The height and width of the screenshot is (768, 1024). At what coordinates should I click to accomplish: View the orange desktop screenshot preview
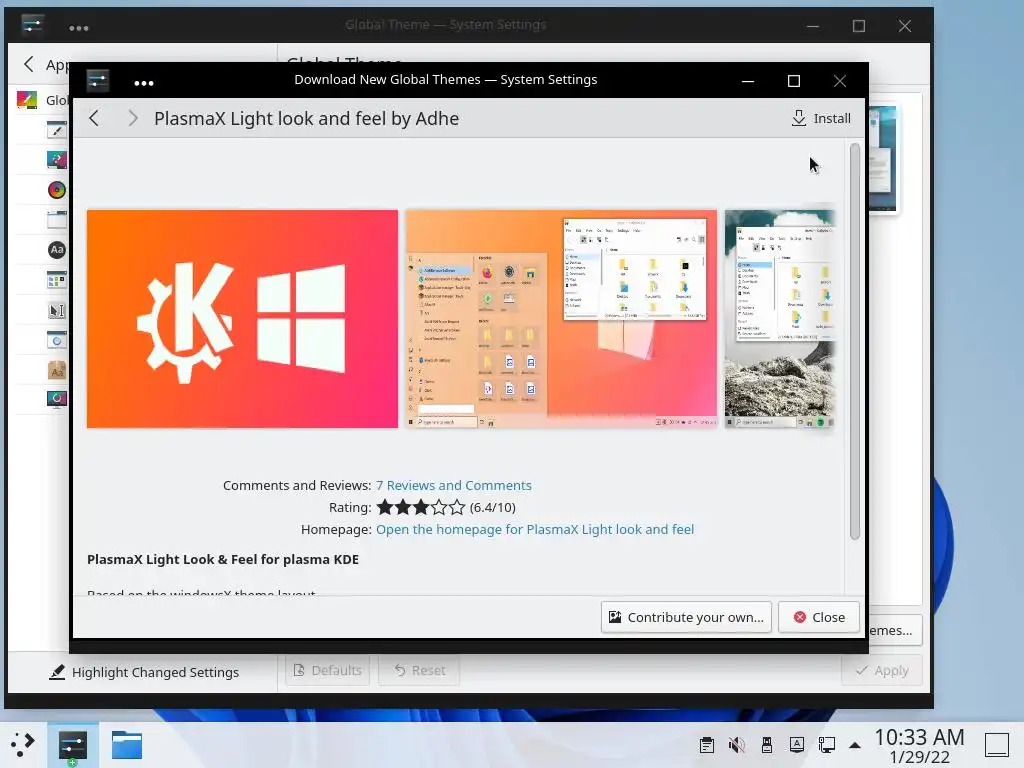pyautogui.click(x=561, y=319)
